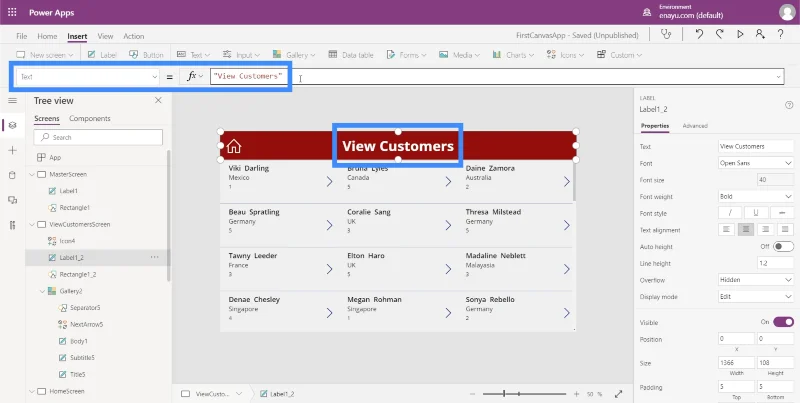Zoom in with the plus icon
This screenshot has width=800, height=403.
[577, 394]
